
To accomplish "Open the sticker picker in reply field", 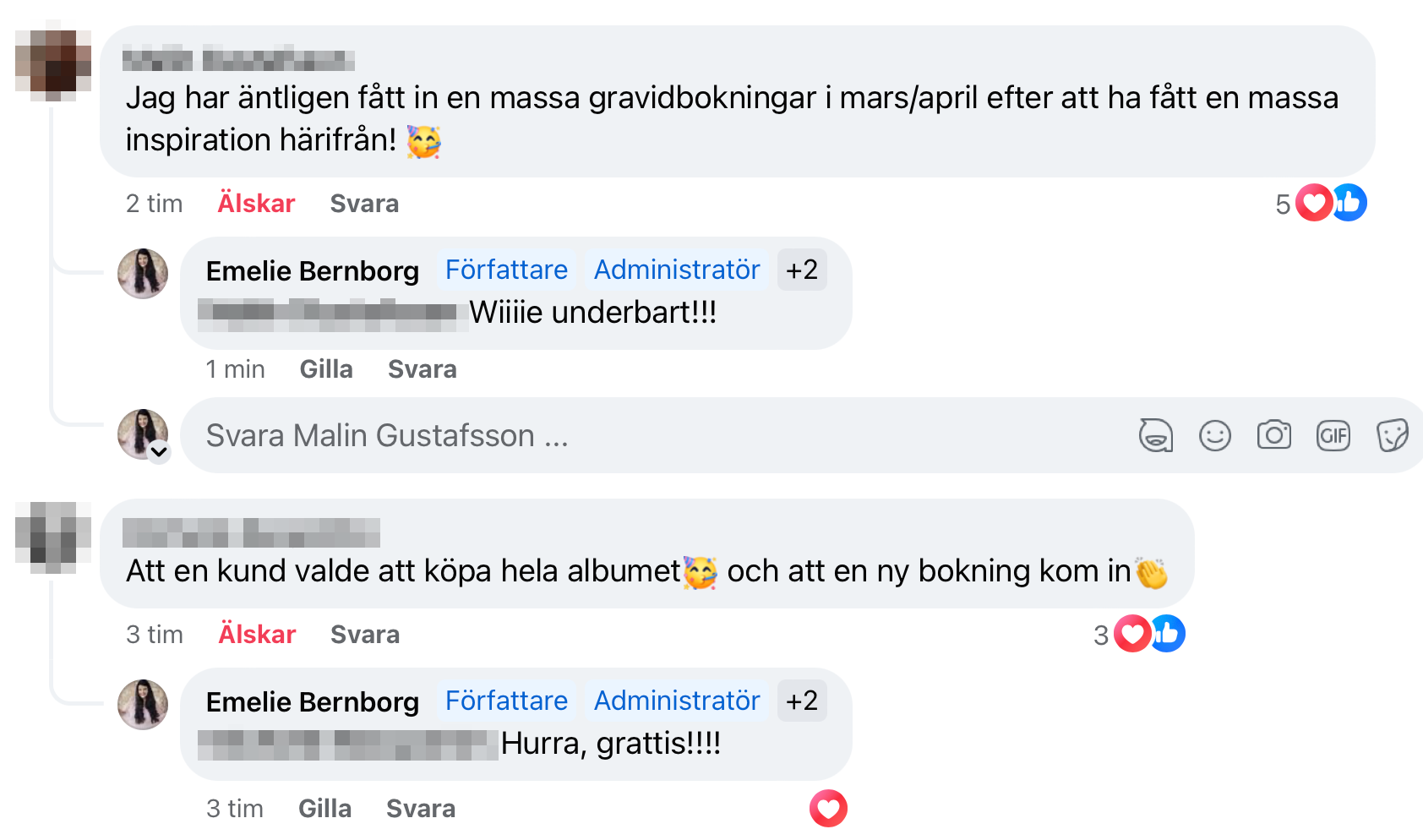I will (1391, 436).
